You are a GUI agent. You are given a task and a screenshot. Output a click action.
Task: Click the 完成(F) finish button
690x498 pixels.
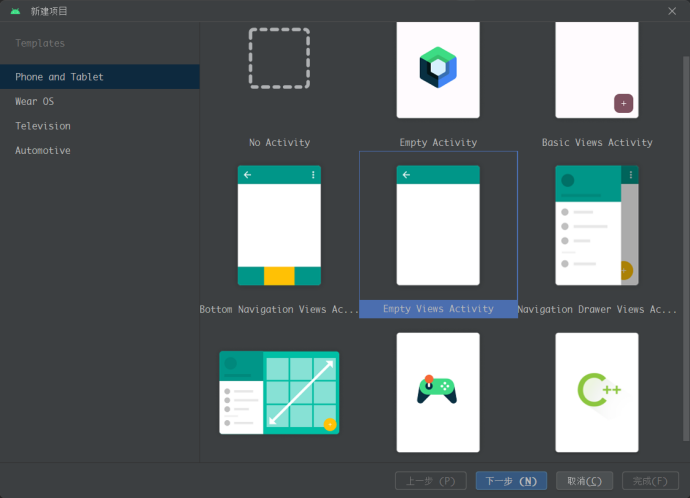tap(650, 481)
